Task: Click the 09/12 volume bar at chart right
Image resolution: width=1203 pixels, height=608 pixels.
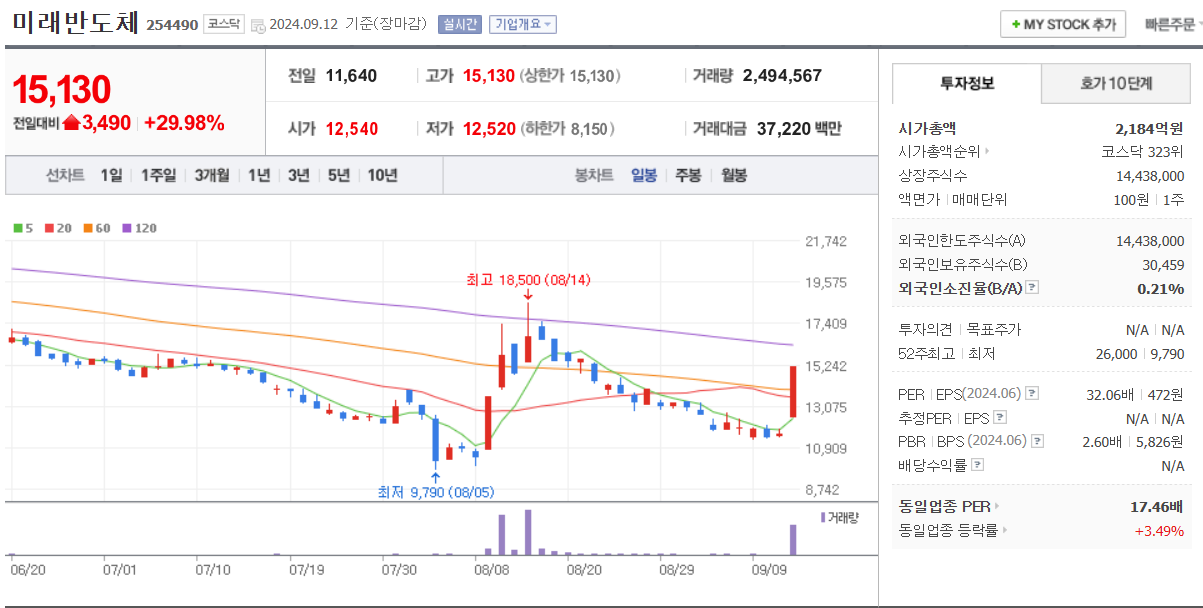Action: pyautogui.click(x=793, y=540)
